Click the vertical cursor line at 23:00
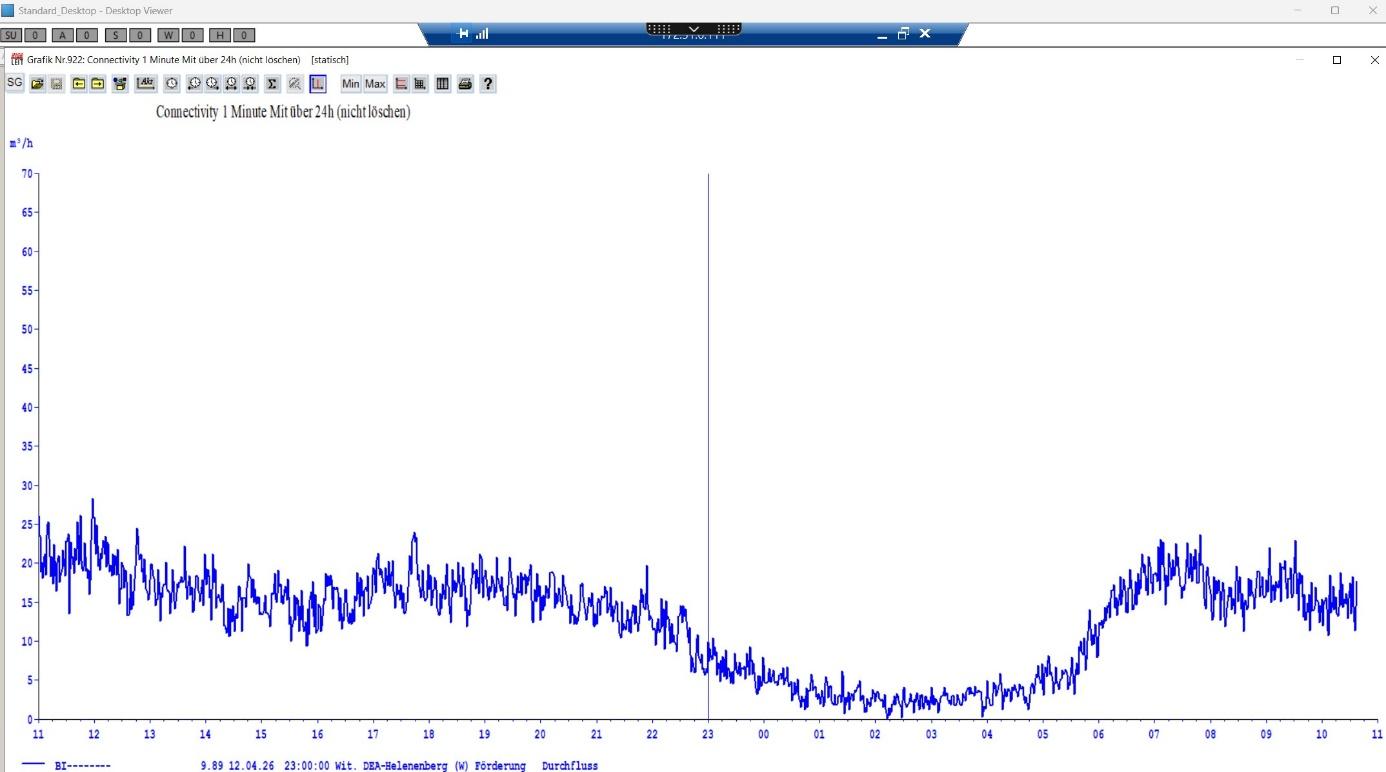 (x=708, y=400)
